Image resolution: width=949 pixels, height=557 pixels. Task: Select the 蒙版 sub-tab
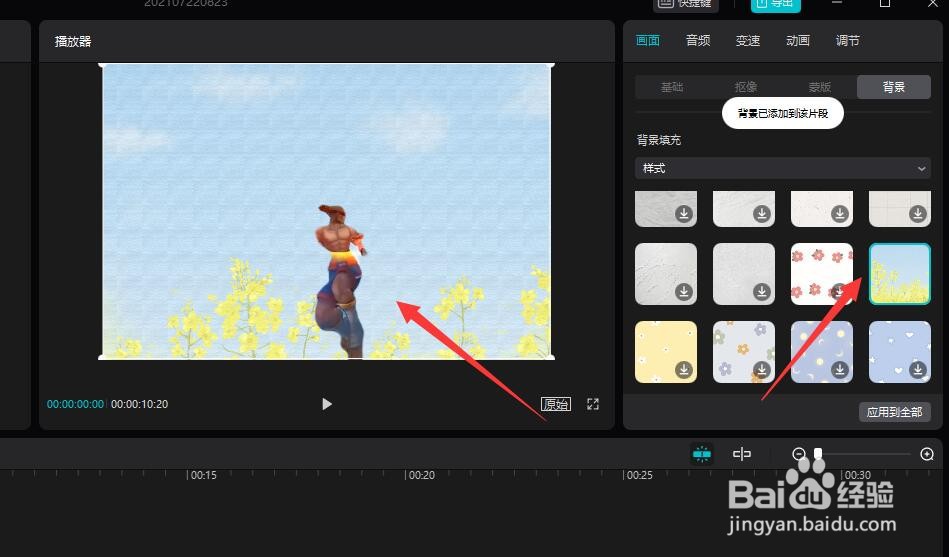tap(819, 87)
